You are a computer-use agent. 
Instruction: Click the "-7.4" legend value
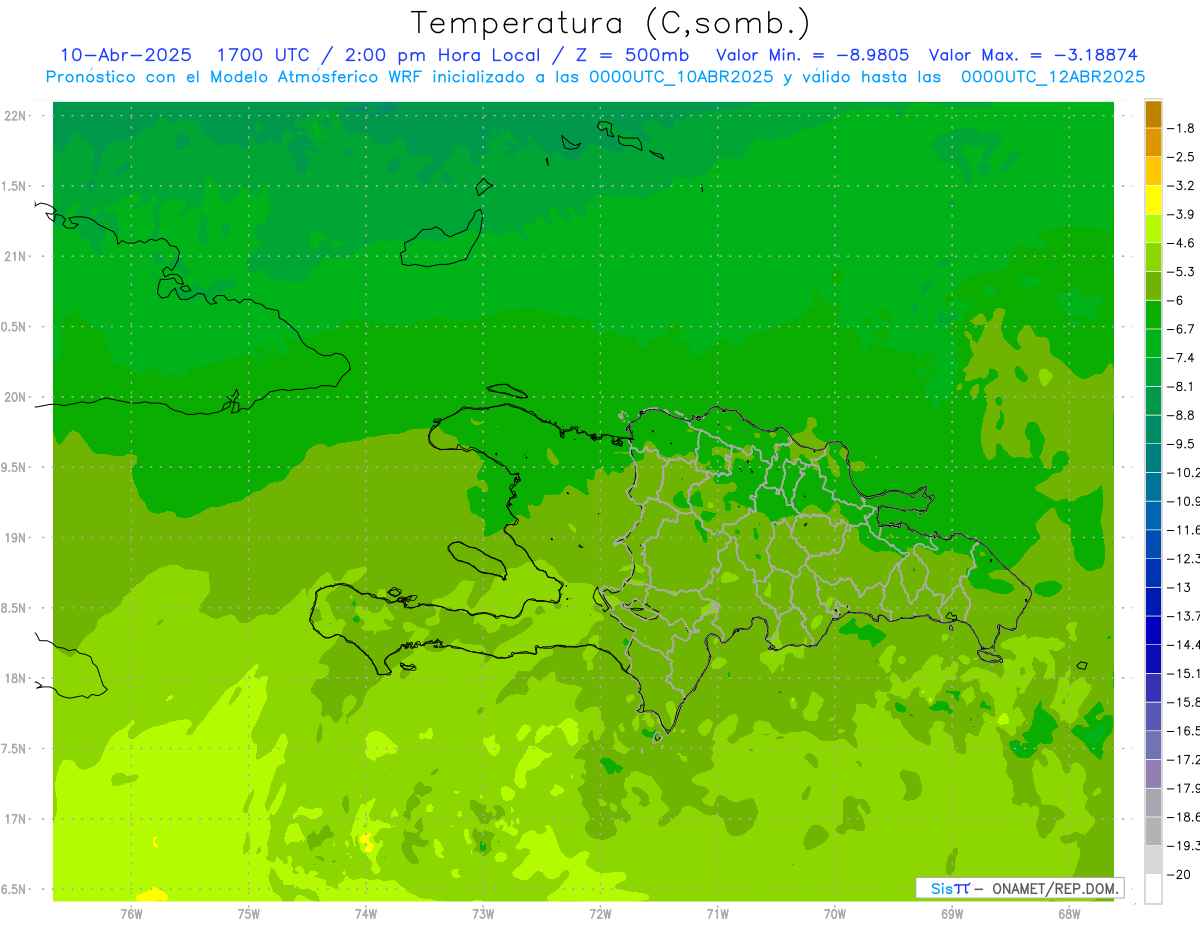pos(1181,358)
